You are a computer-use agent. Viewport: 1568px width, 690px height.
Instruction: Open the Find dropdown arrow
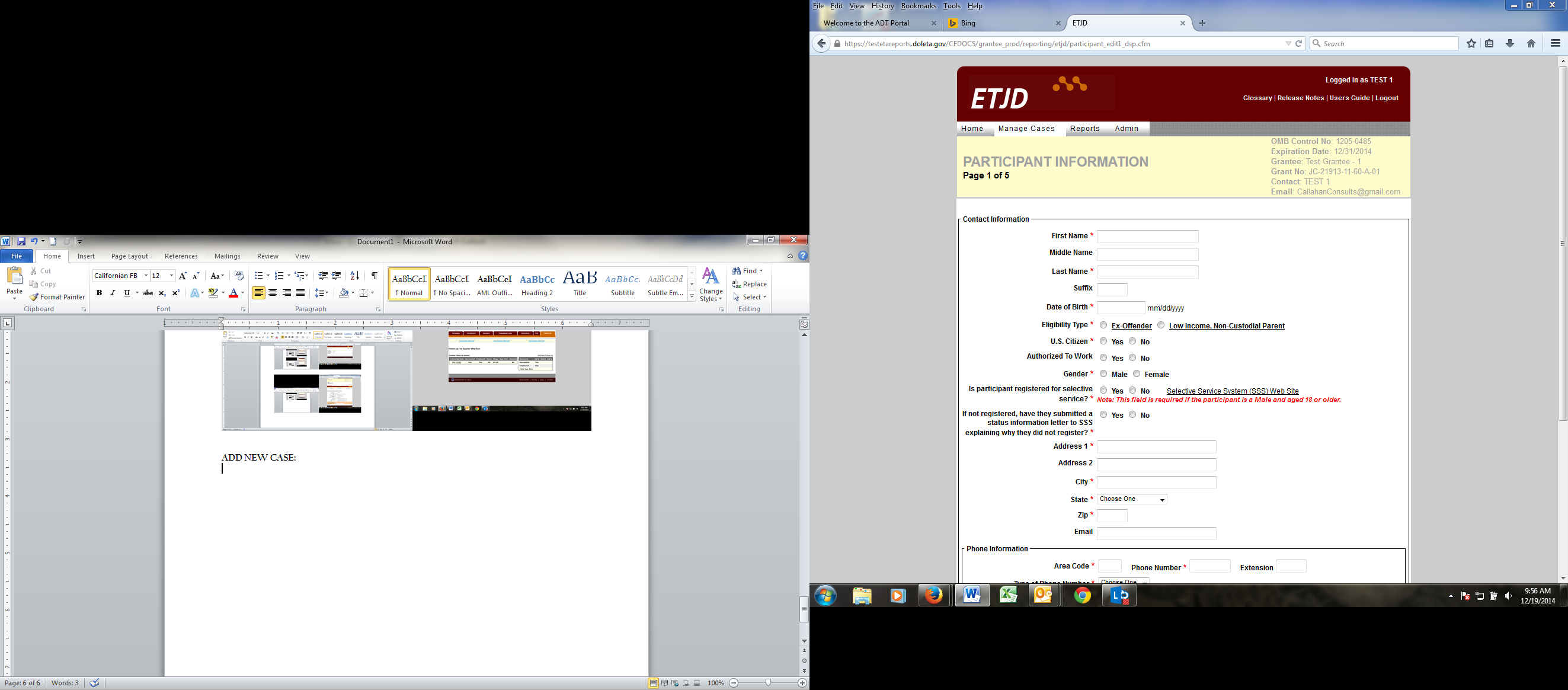tap(761, 271)
